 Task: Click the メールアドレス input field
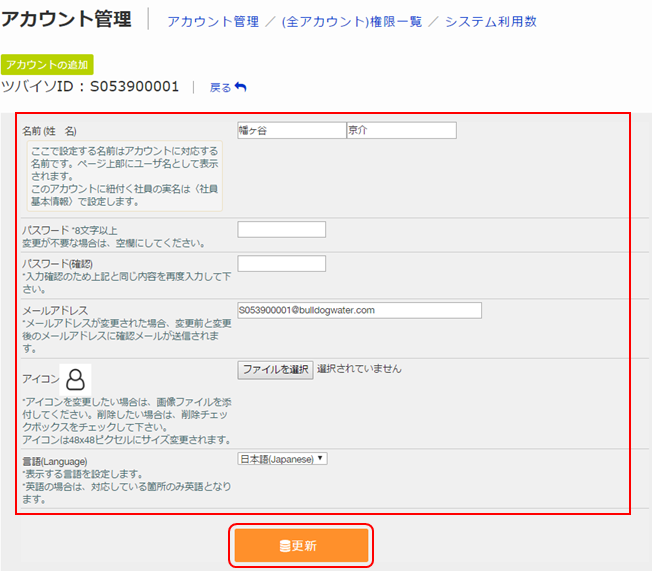pos(359,310)
